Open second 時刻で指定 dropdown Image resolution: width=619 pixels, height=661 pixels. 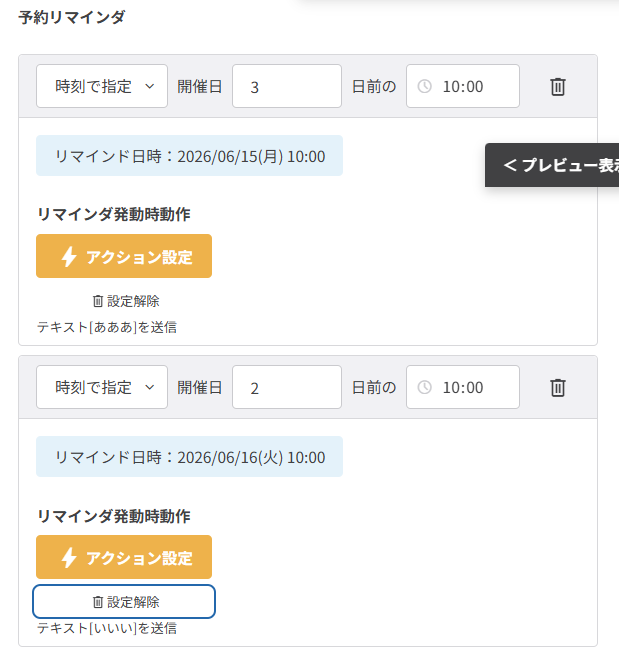(101, 387)
